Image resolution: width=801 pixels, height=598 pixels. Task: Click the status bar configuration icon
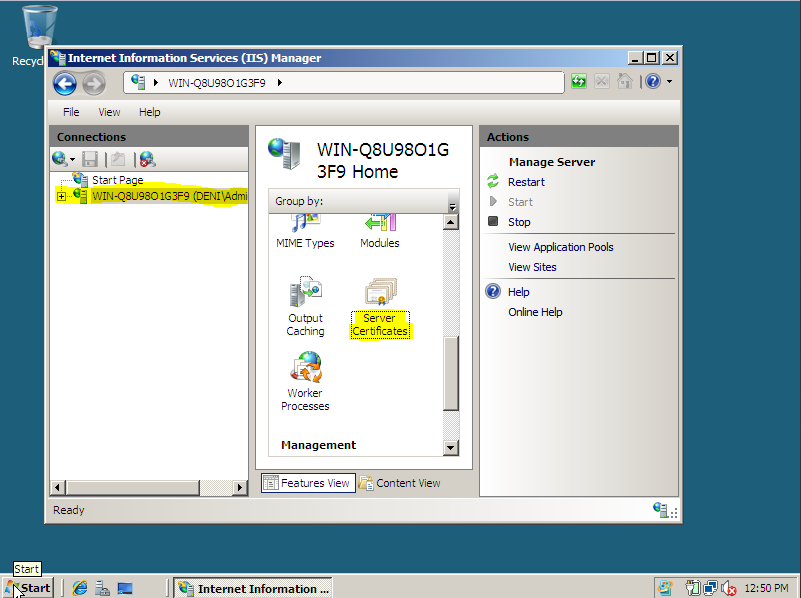click(x=661, y=510)
